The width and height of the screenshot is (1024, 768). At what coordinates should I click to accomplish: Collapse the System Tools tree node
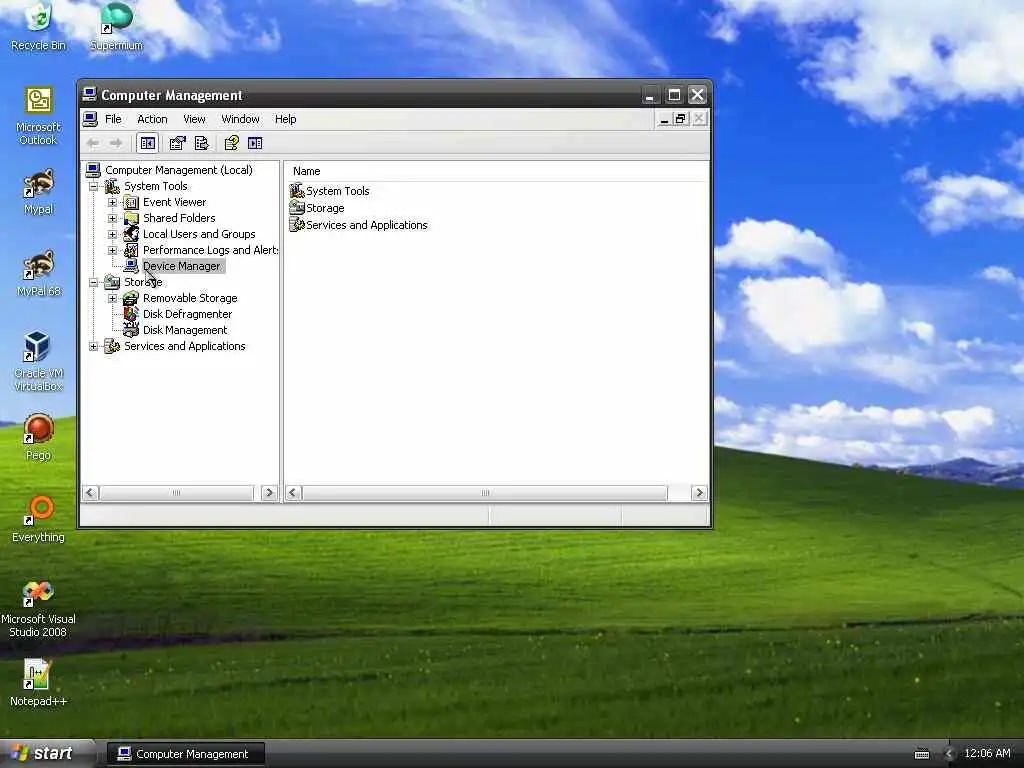coord(93,186)
